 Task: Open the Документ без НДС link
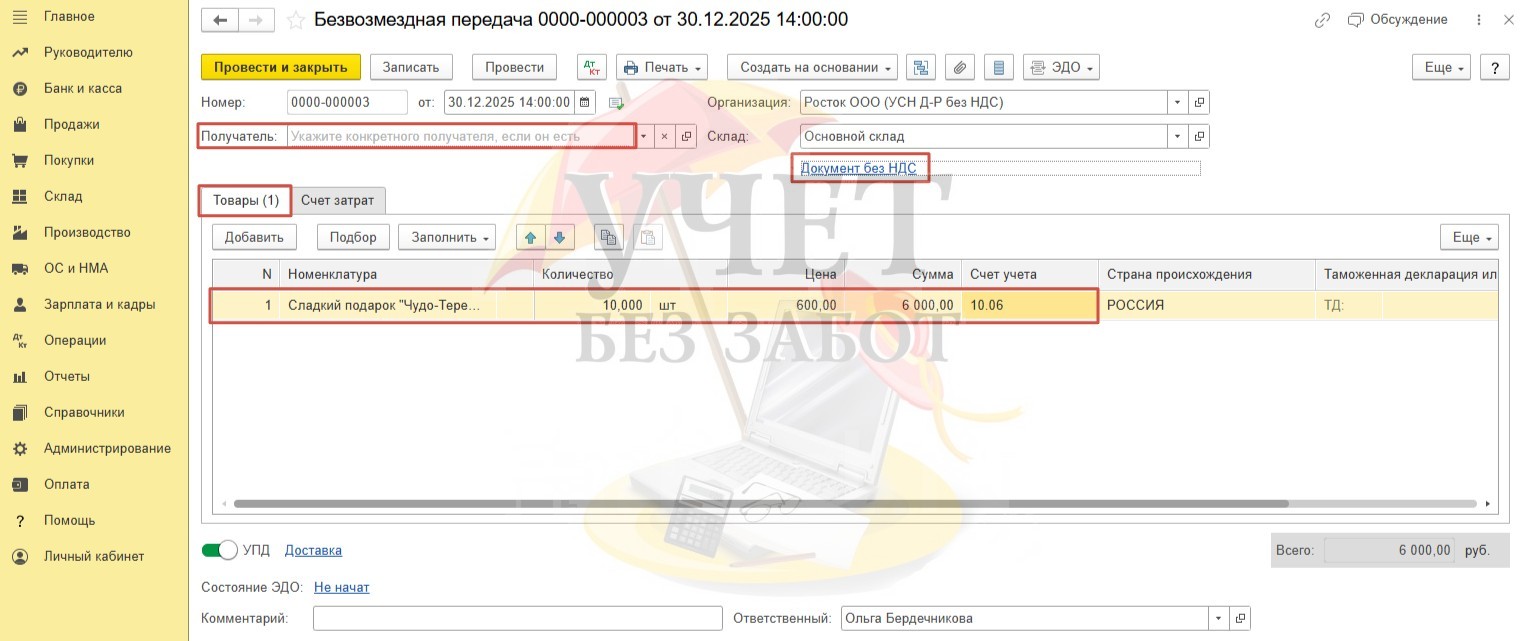coord(858,168)
